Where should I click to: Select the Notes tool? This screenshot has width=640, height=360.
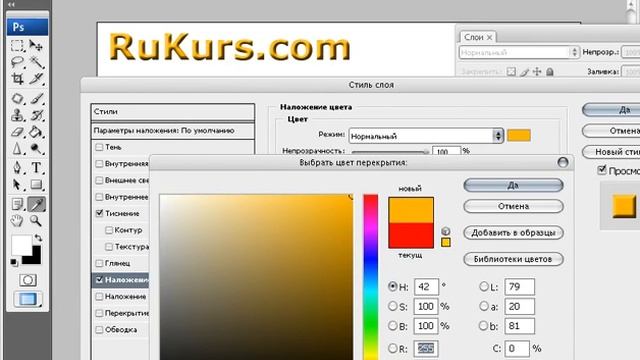17,204
